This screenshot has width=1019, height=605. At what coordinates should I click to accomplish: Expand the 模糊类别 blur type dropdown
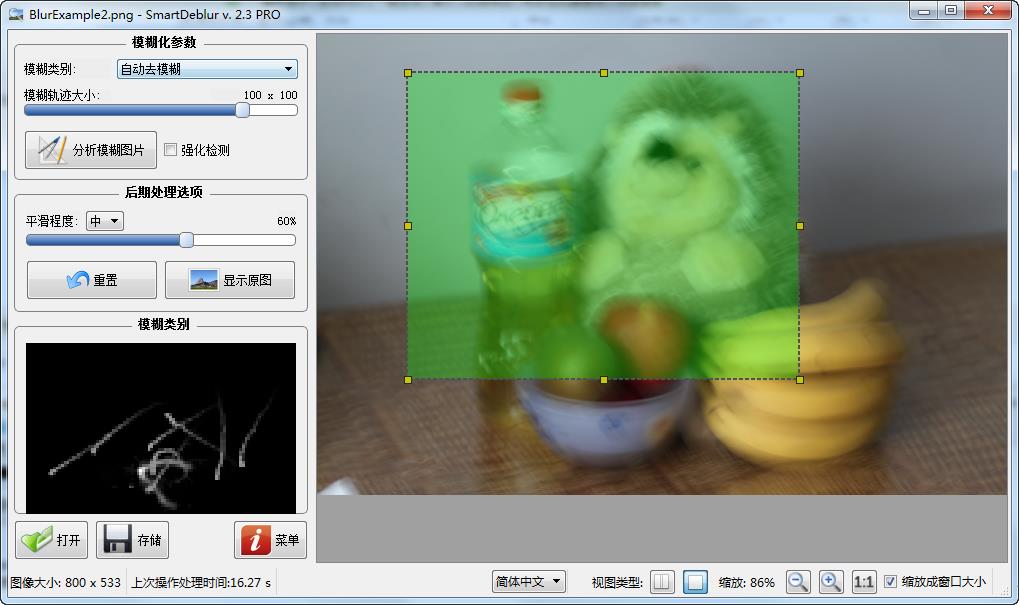[207, 69]
